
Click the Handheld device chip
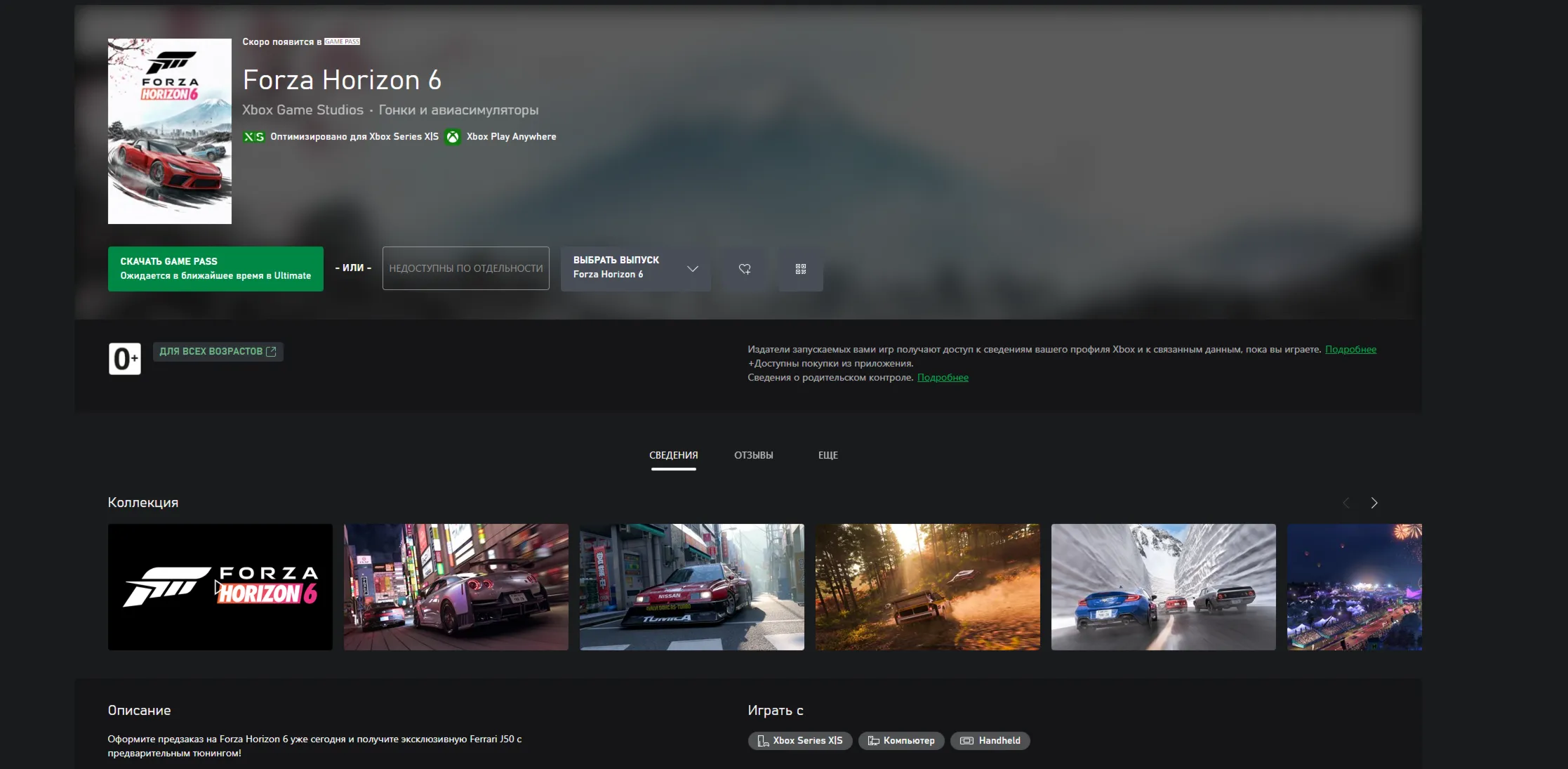pos(990,741)
